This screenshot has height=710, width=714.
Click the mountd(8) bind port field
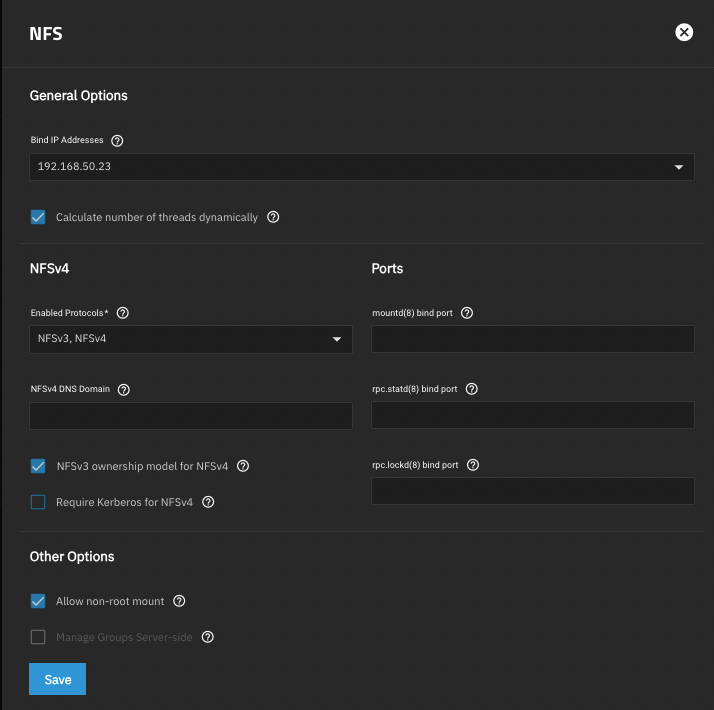click(532, 339)
